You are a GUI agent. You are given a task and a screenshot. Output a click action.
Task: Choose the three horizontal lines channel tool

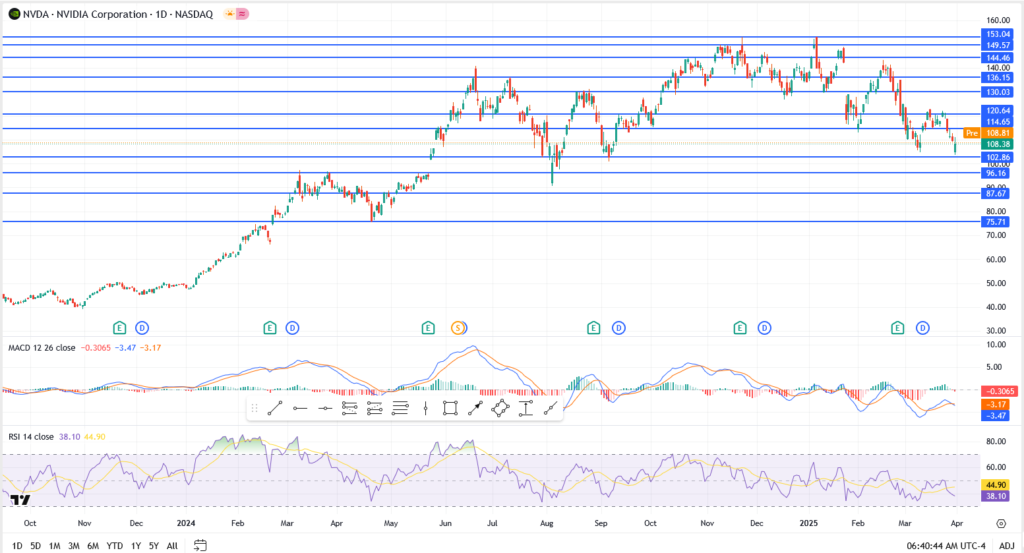[x=400, y=408]
